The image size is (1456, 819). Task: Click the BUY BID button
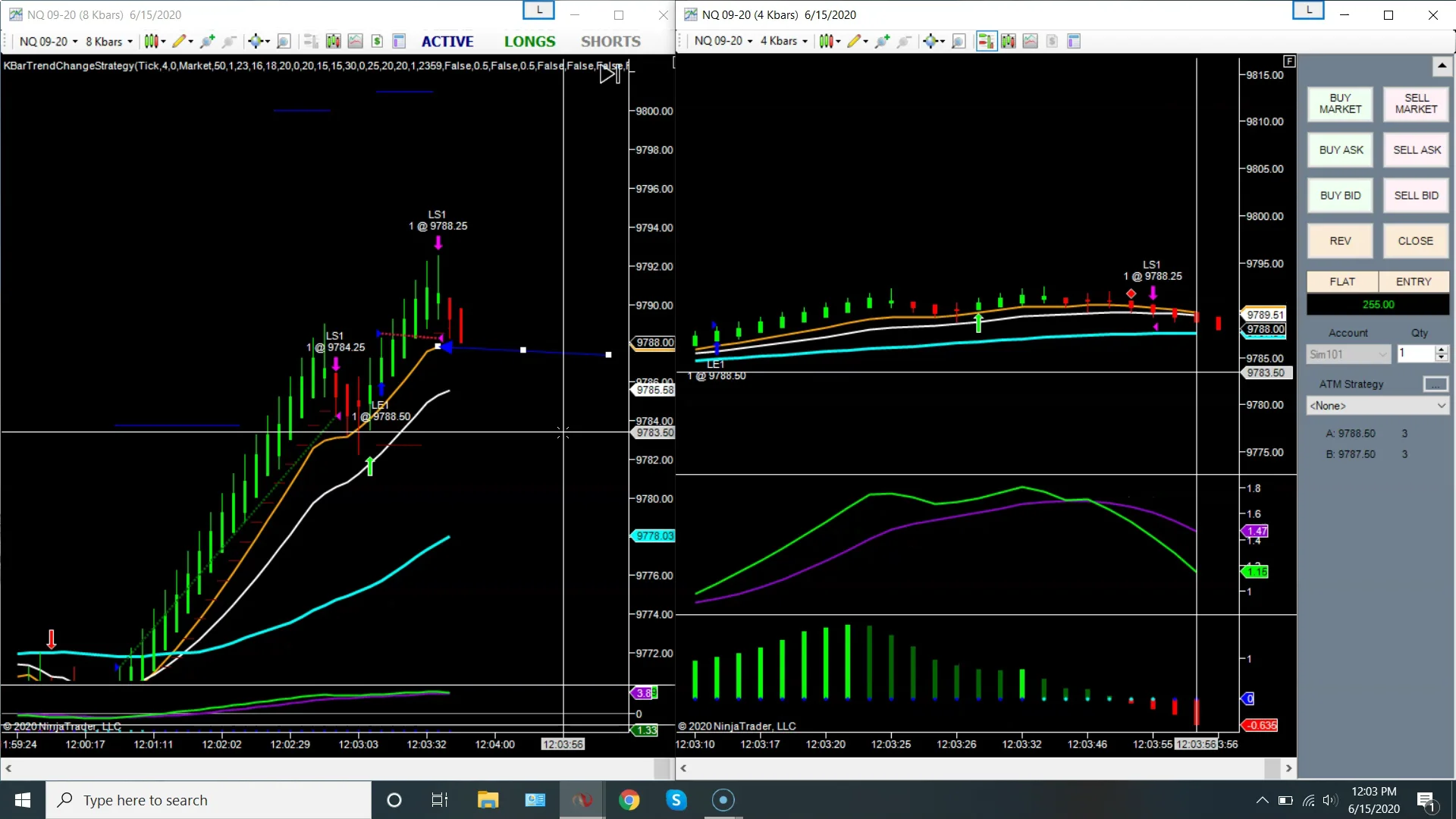(1340, 196)
